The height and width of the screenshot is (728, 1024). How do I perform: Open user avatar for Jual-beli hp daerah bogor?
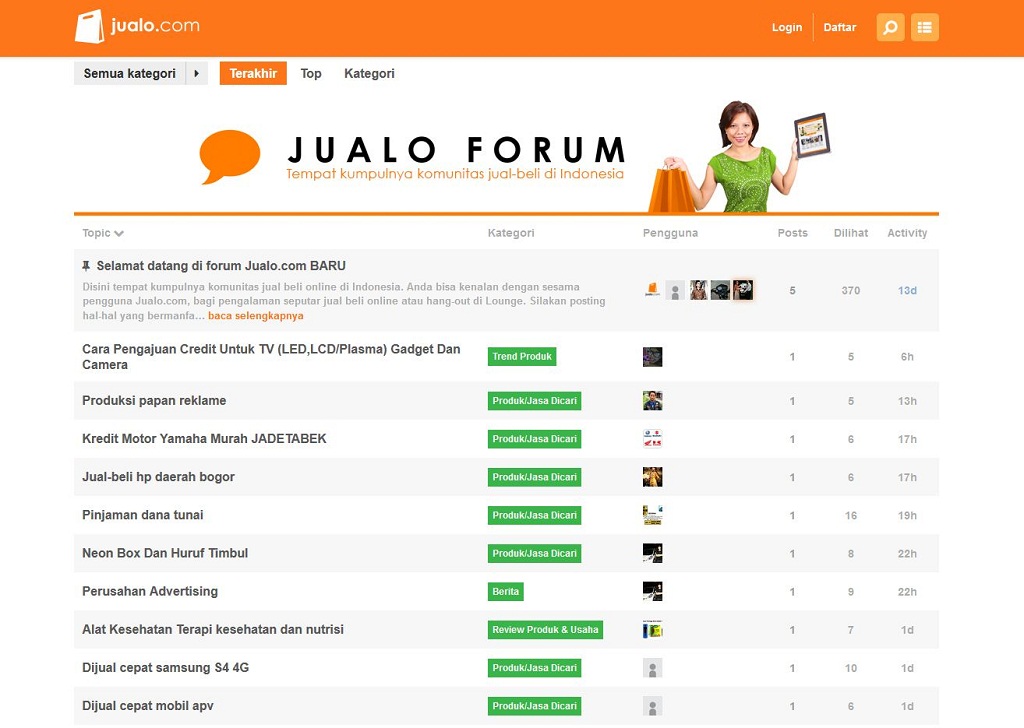(652, 477)
